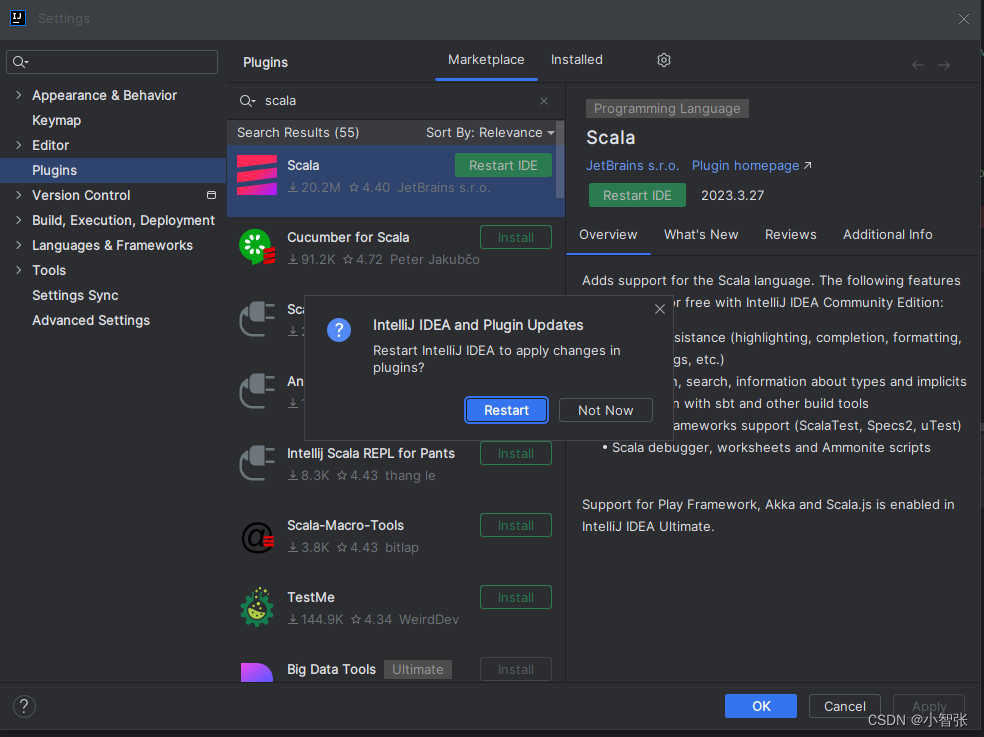Select Plugins in settings tree
984x737 pixels.
tap(113, 170)
